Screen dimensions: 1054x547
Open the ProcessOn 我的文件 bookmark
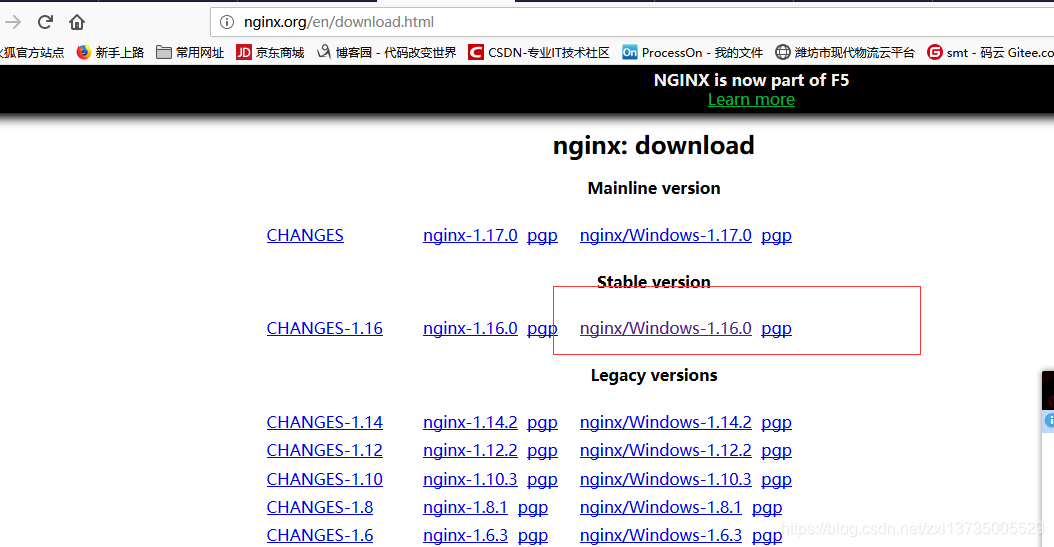coord(692,52)
